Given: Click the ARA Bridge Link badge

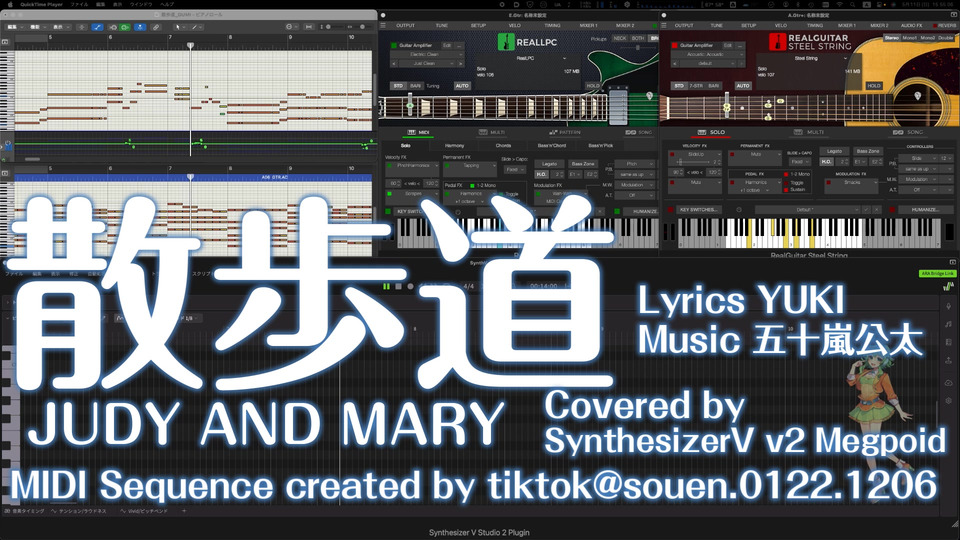Looking at the screenshot, I should 937,274.
